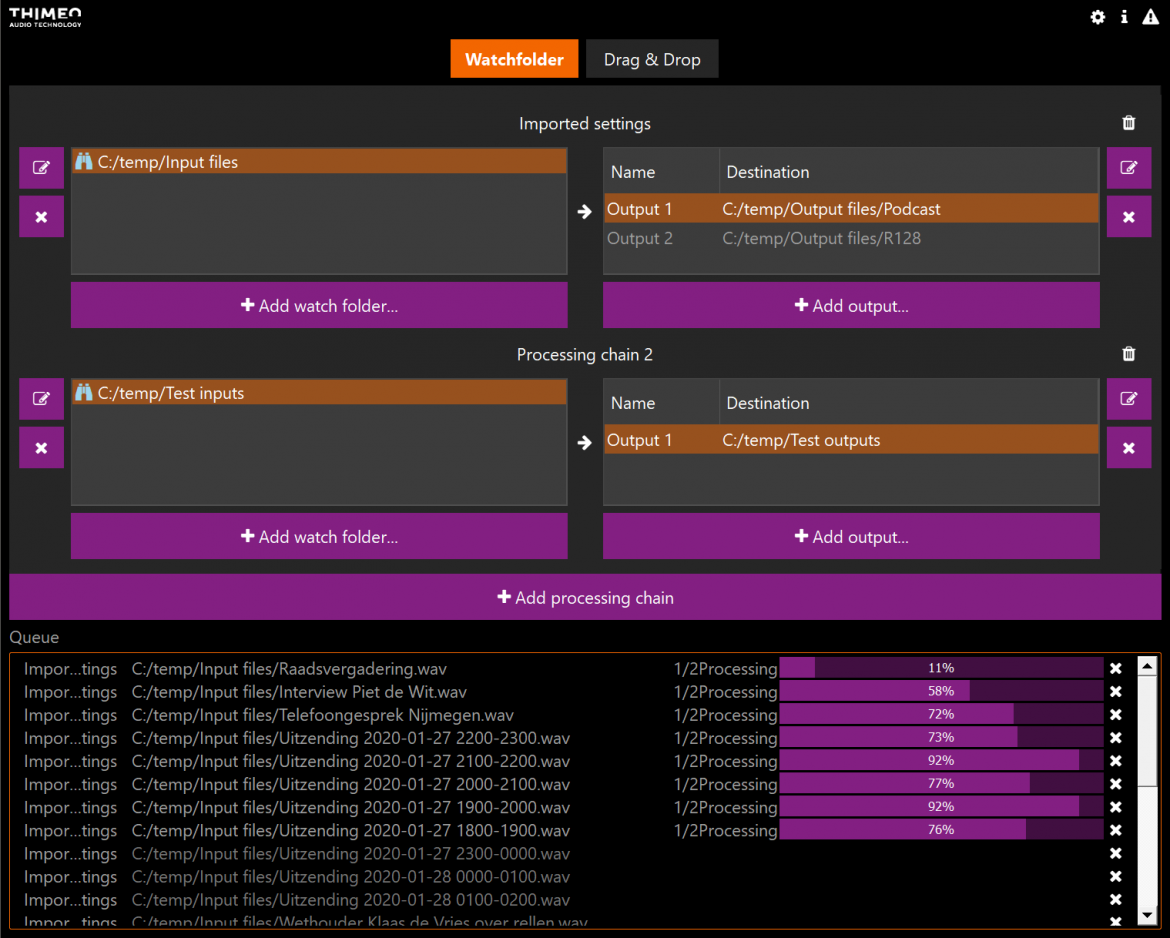Select the C:/temp/Test inputs folder entry
The height and width of the screenshot is (938, 1170).
pyautogui.click(x=319, y=393)
